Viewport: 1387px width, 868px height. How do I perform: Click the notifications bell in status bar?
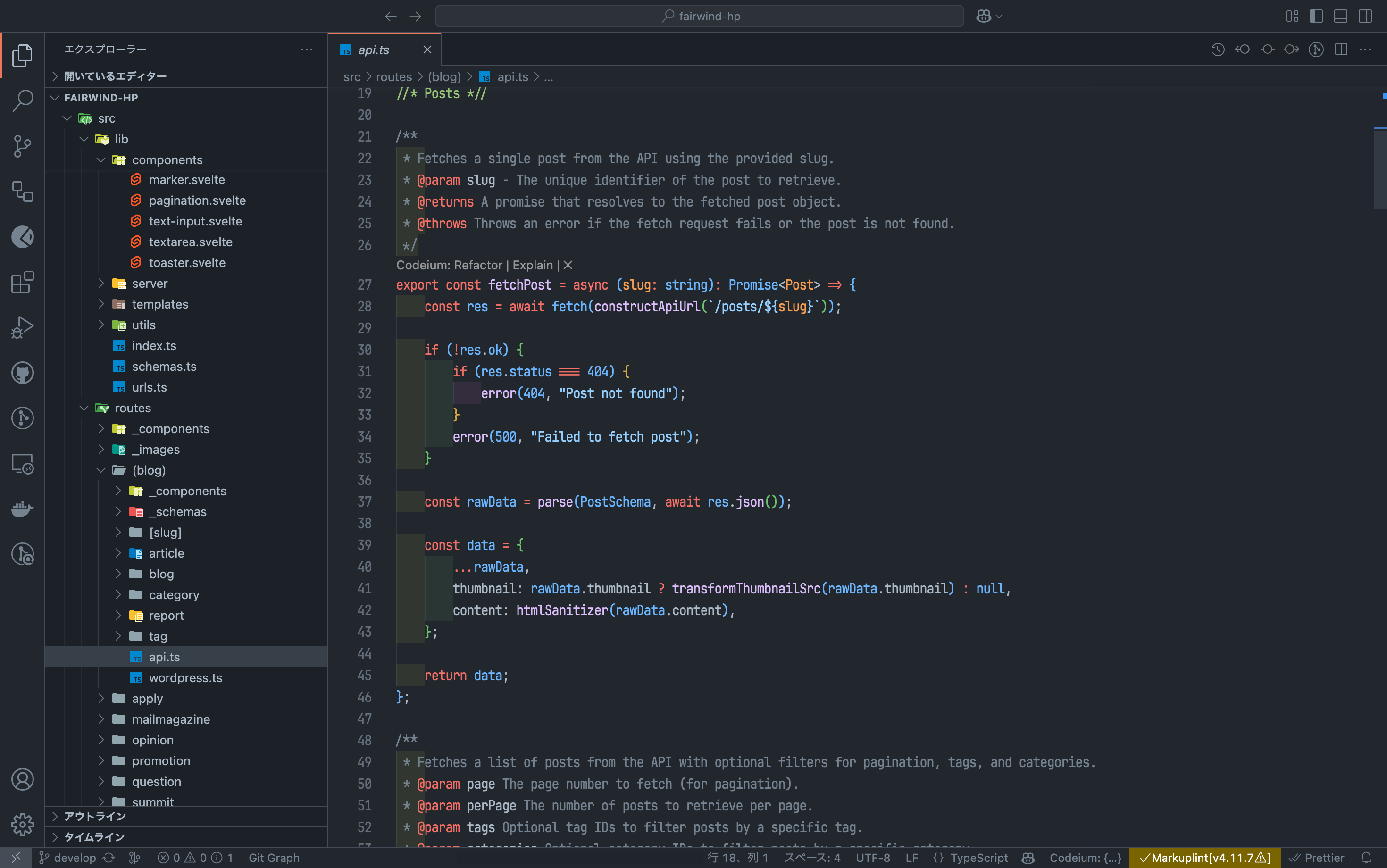click(1366, 858)
